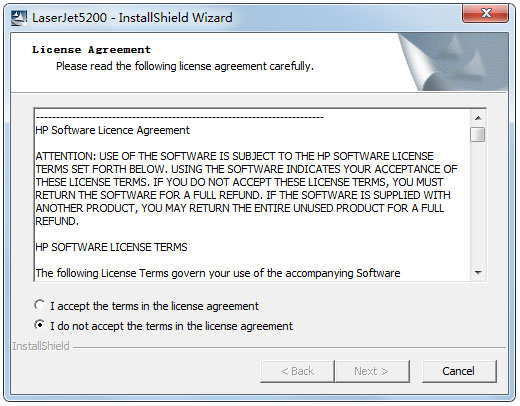Select "I accept the terms" radio button
This screenshot has width=520, height=406.
click(39, 305)
